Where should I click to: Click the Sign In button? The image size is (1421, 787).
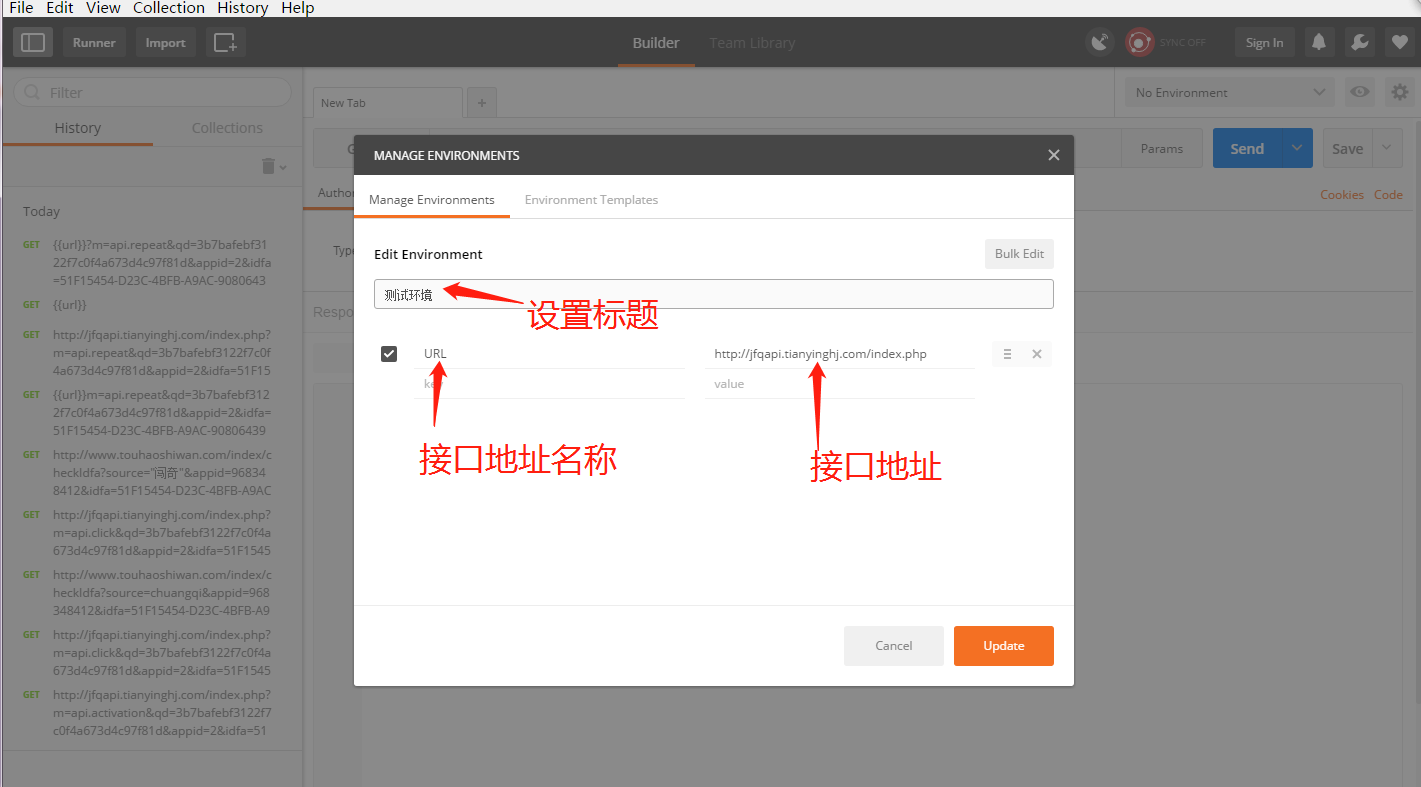coord(1265,43)
